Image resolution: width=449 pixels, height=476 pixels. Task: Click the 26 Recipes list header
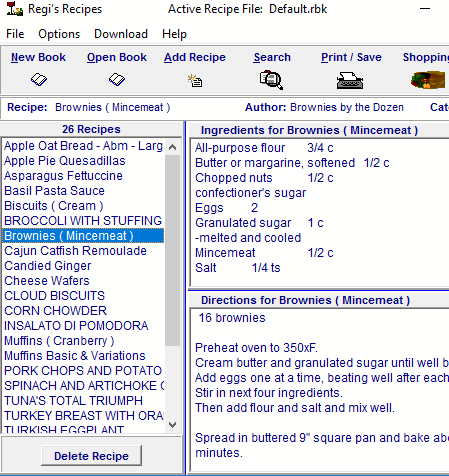(x=91, y=129)
